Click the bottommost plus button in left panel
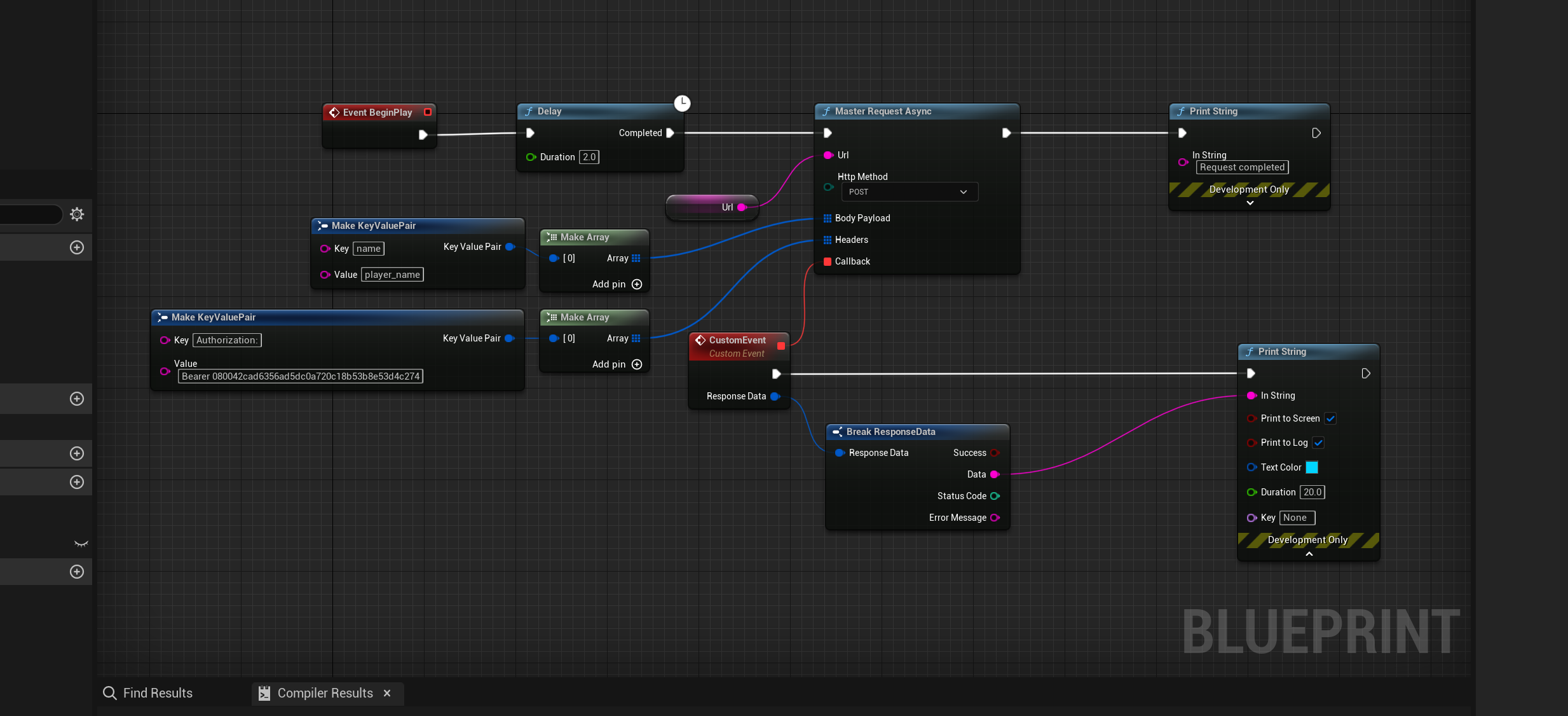This screenshot has width=1568, height=716. pyautogui.click(x=77, y=572)
